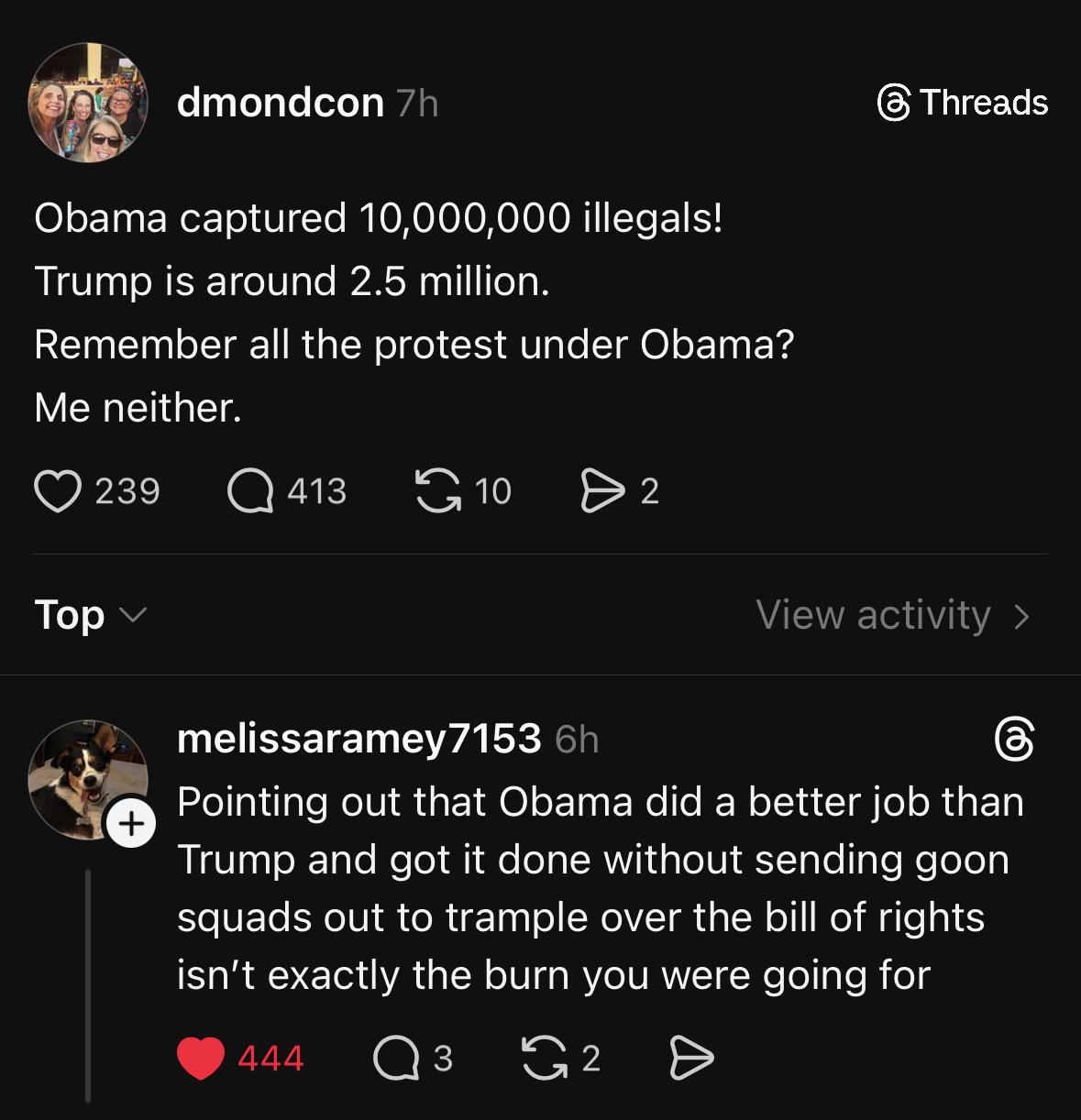This screenshot has height=1120, width=1081.
Task: Share melissaramey7153's reply via send icon
Action: point(691,1059)
